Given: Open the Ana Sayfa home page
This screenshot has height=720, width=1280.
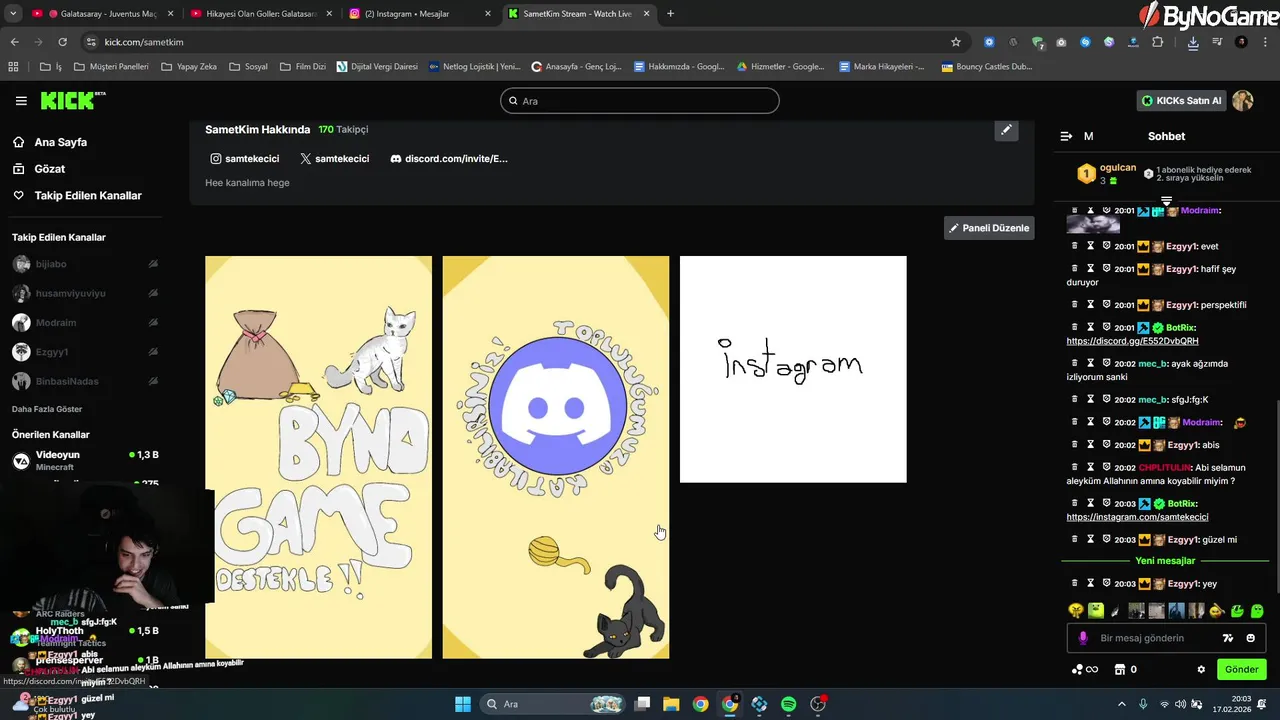Looking at the screenshot, I should [x=50, y=142].
